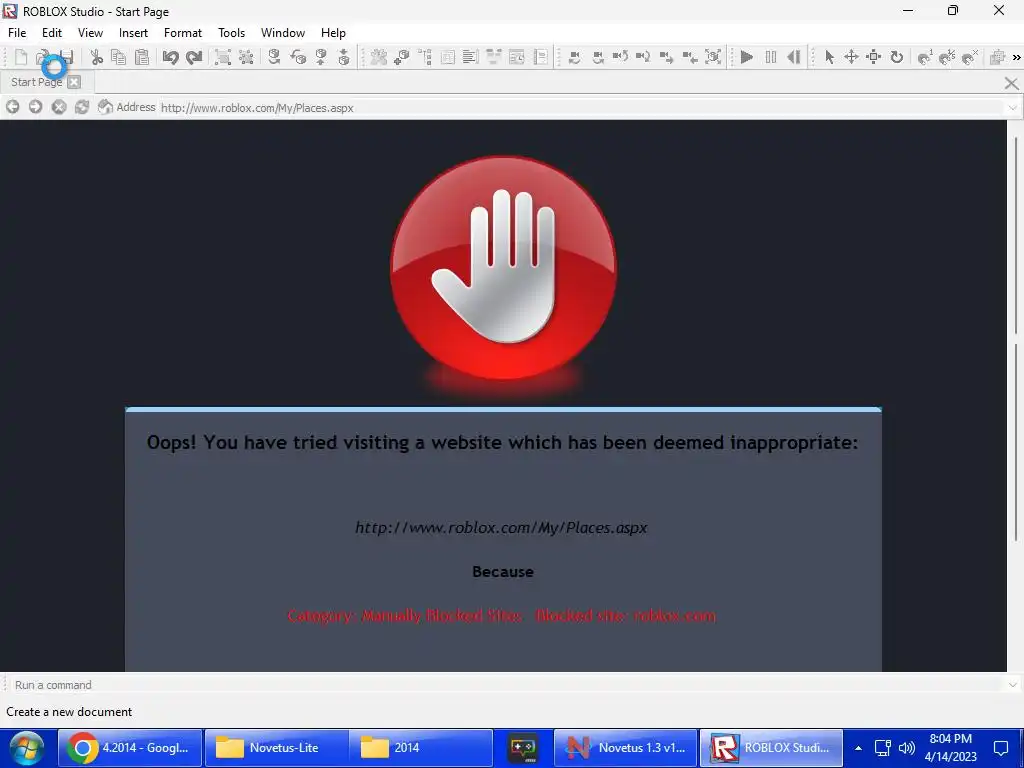Click the Insert Object brick-plus icon

coord(402,57)
